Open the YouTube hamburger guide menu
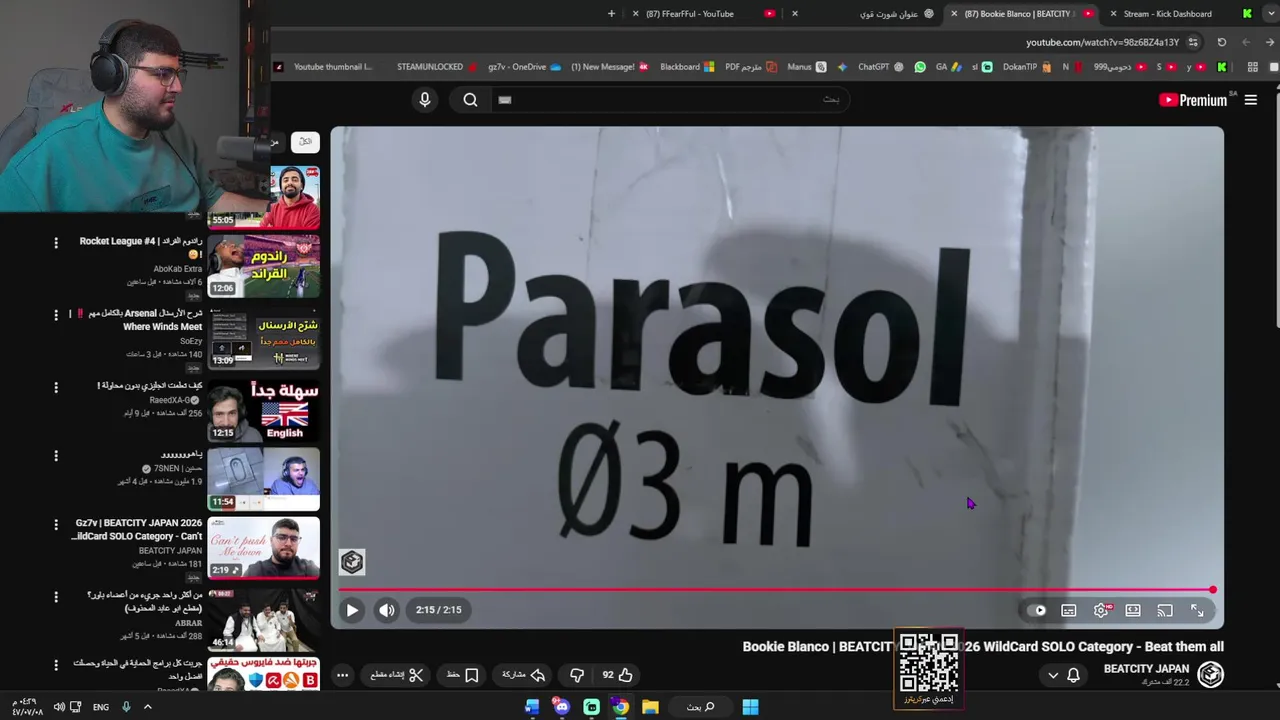Viewport: 1280px width, 720px height. (1250, 100)
